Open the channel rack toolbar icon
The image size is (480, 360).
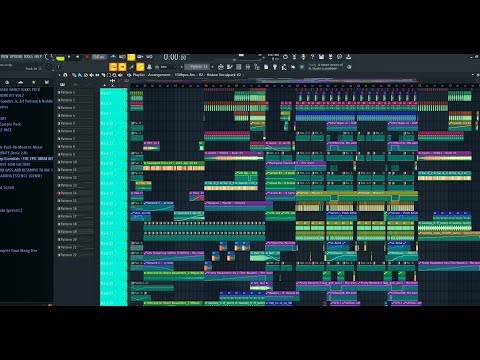tap(239, 67)
